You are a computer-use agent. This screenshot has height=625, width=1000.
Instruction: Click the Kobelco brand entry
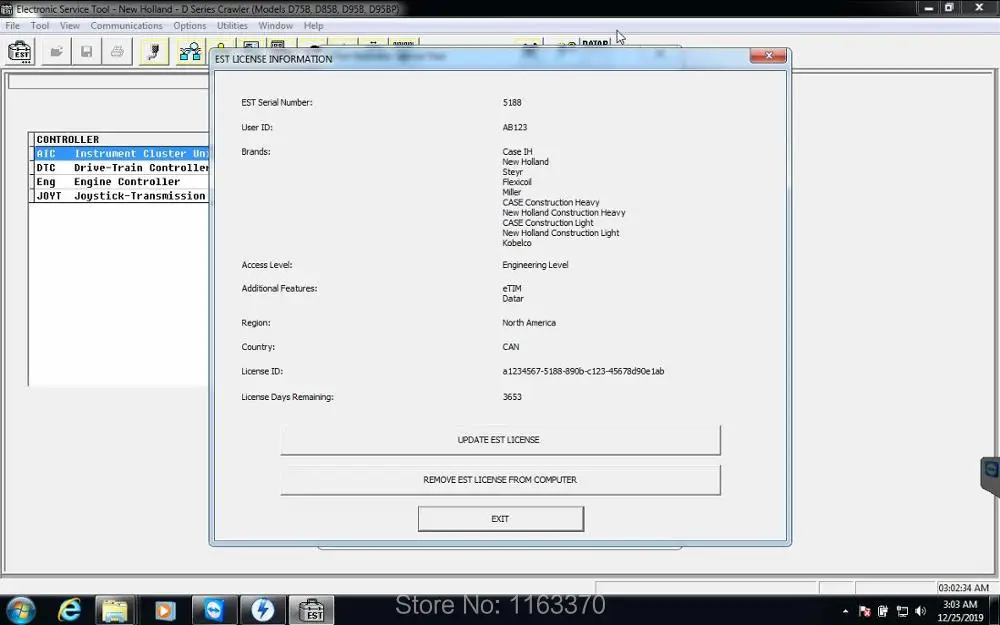click(x=517, y=243)
